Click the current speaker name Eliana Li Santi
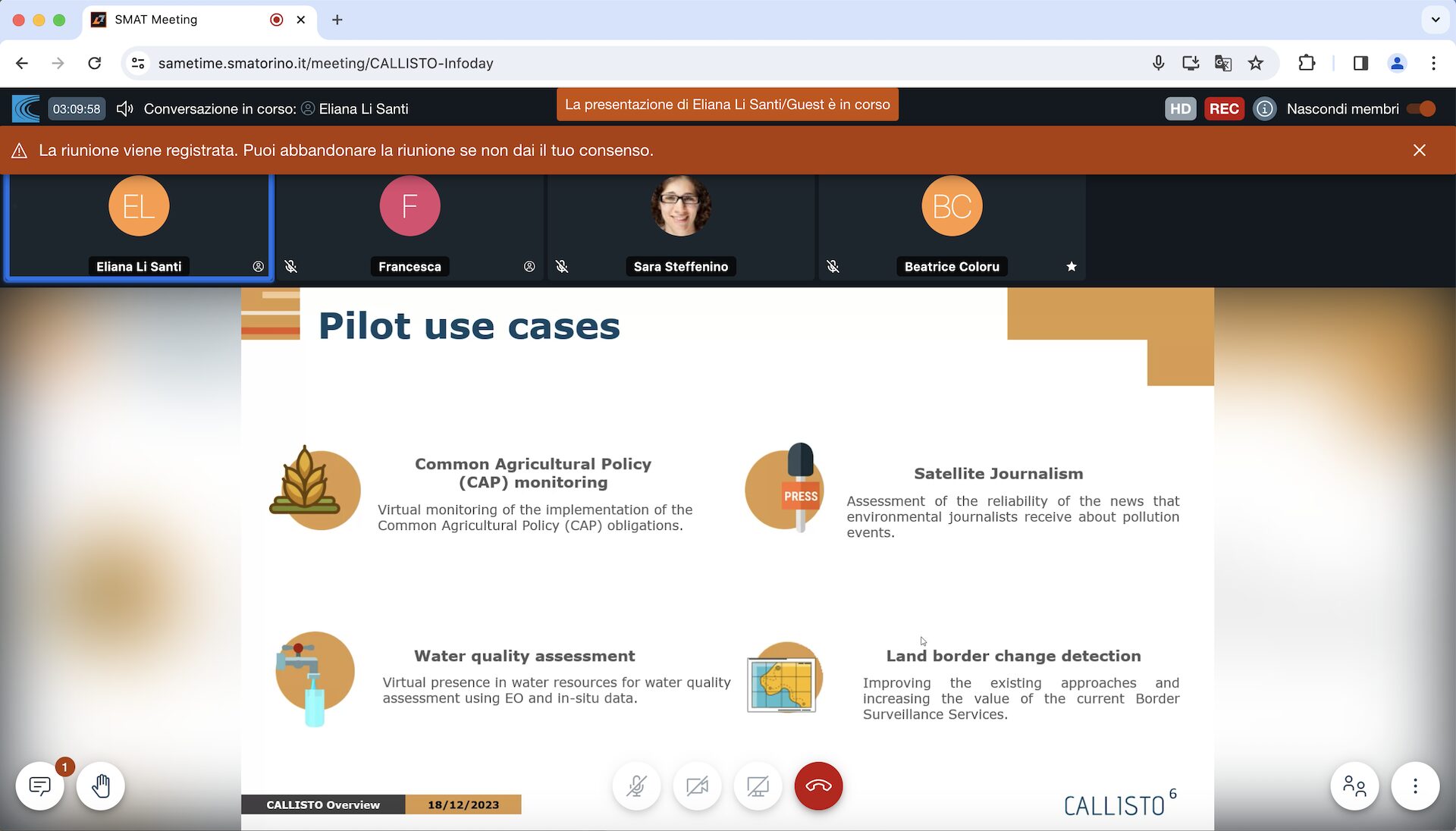This screenshot has height=831, width=1456. coord(363,108)
